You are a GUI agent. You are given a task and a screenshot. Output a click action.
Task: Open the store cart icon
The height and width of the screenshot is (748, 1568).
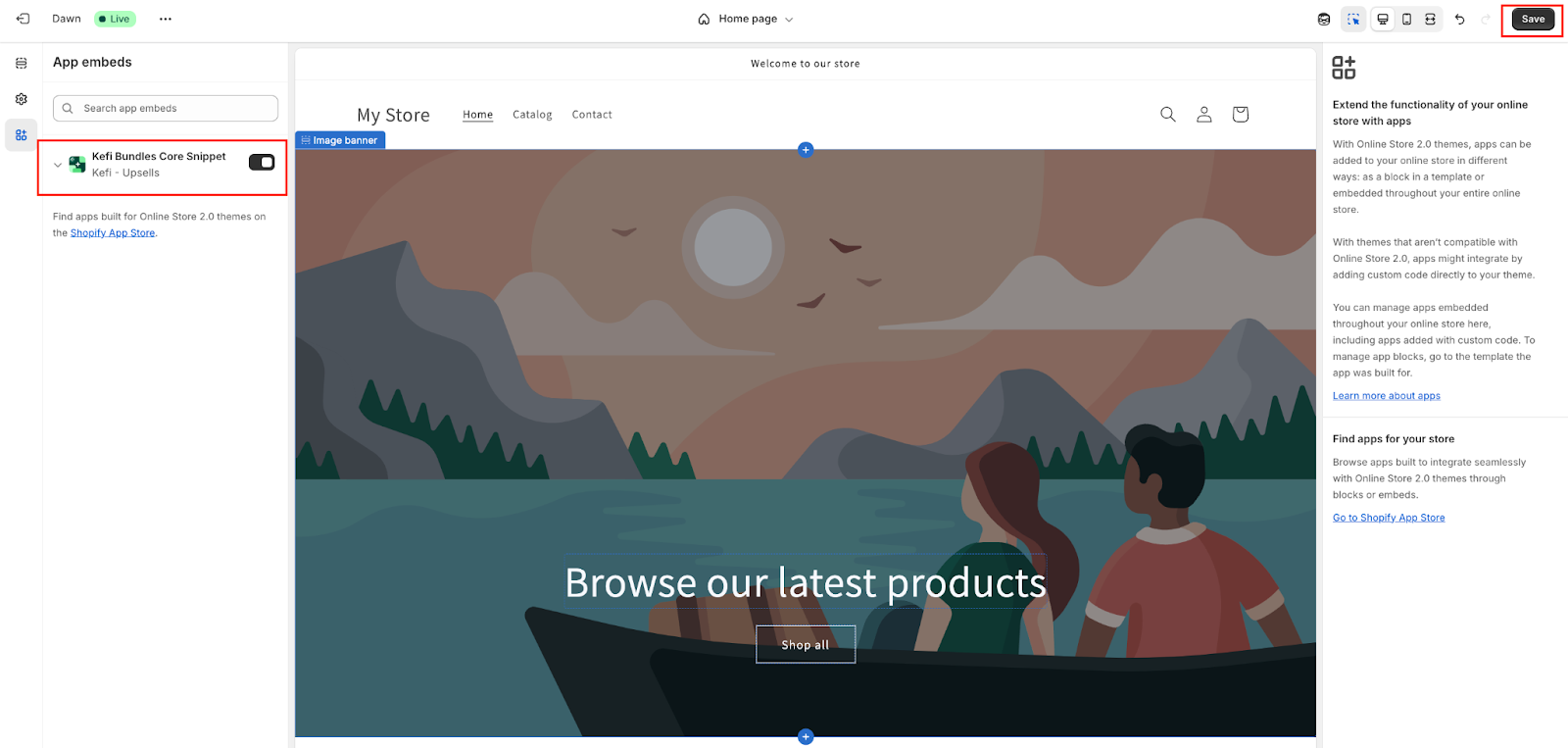1240,115
